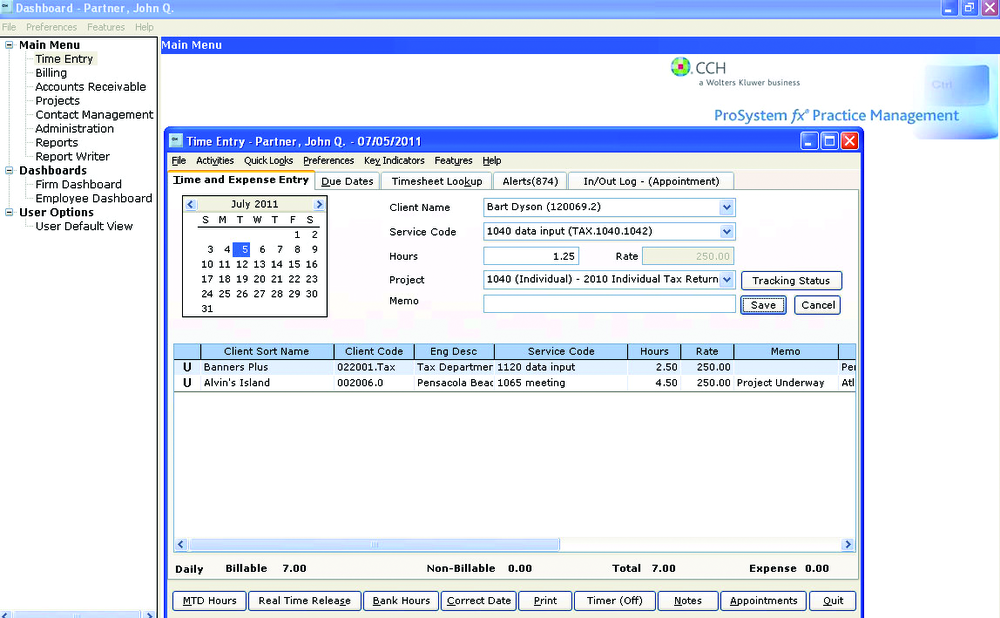
Task: Collapse the Main Menu tree node
Action: point(9,45)
